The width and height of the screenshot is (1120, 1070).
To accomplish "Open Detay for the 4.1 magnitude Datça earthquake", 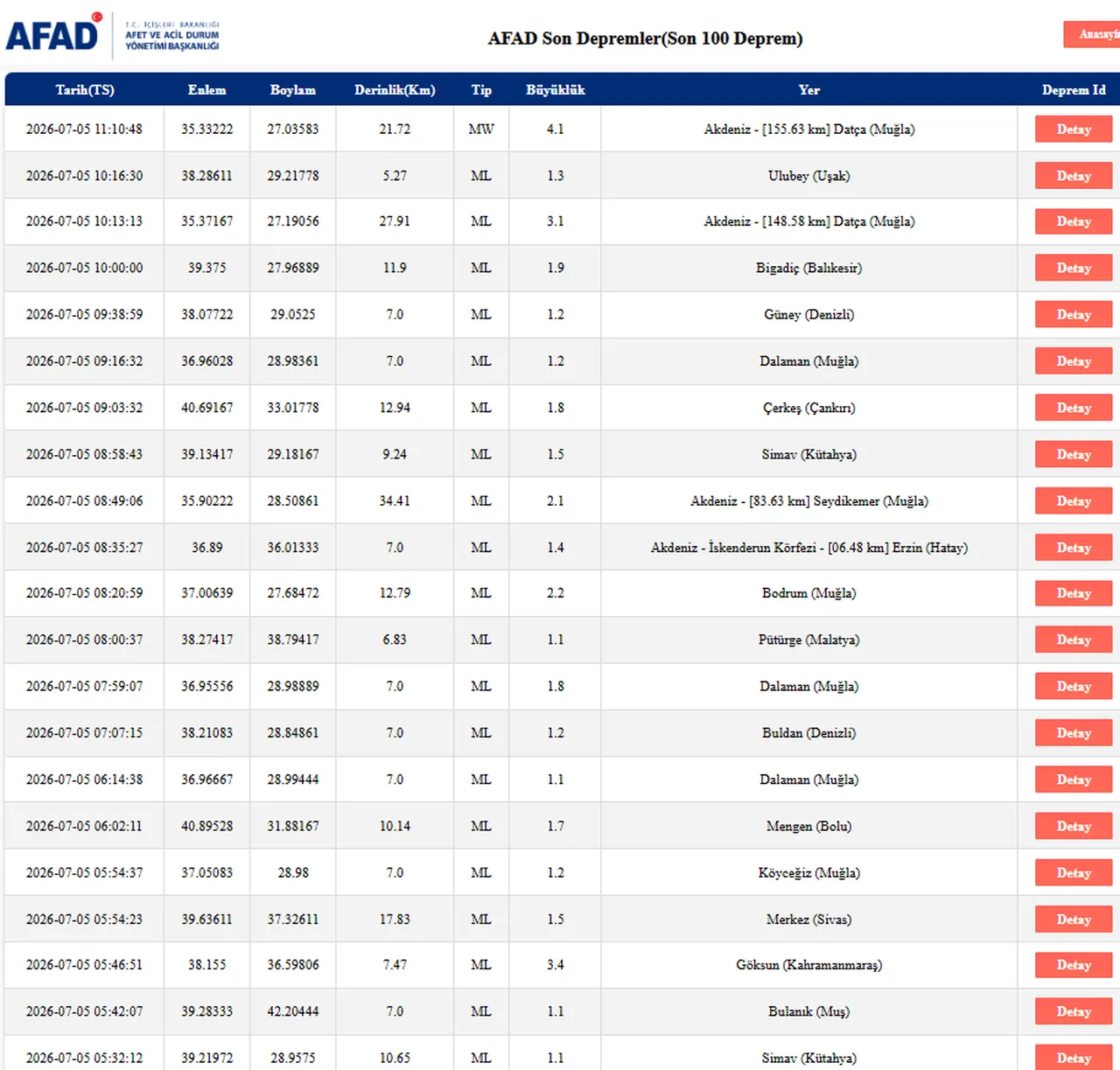I will coord(1074,129).
